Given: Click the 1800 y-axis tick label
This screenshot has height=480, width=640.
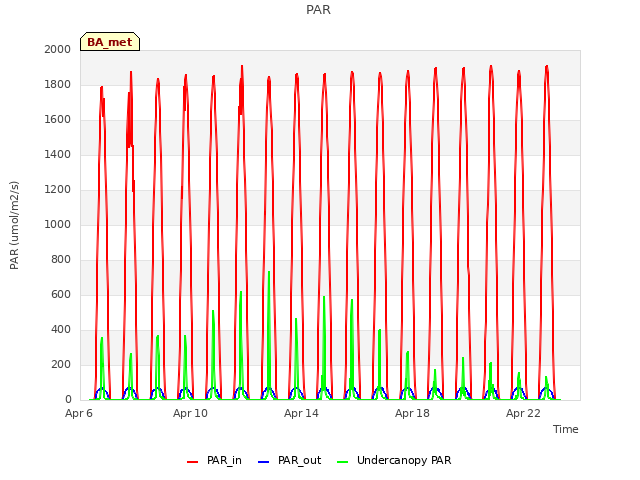Looking at the screenshot, I should [58, 84].
